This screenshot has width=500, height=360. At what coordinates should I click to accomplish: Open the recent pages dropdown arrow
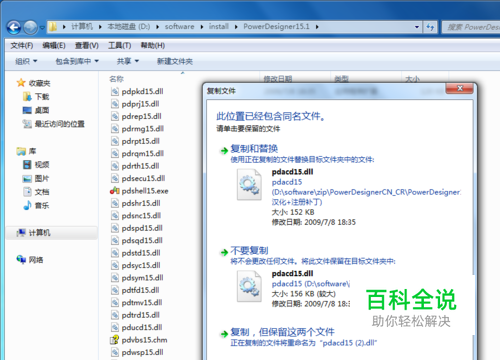[42, 28]
